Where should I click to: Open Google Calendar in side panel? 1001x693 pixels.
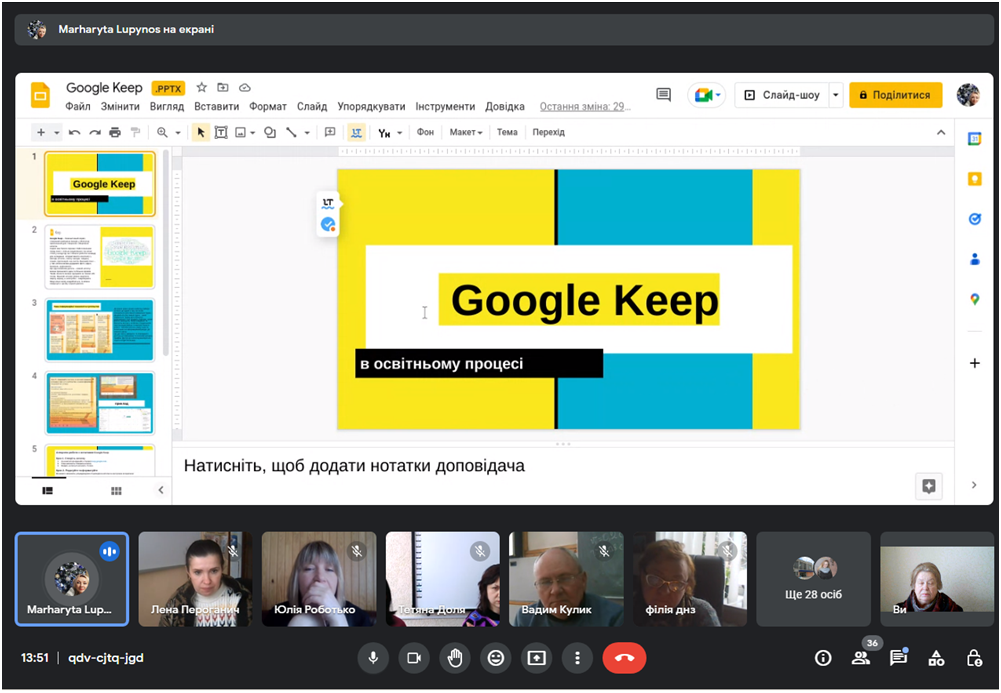(974, 139)
